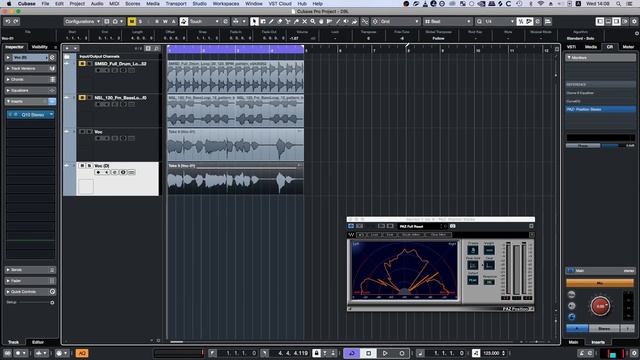The width and height of the screenshot is (640, 360).
Task: Switch to the Media tab in right zone
Action: (x=591, y=47)
